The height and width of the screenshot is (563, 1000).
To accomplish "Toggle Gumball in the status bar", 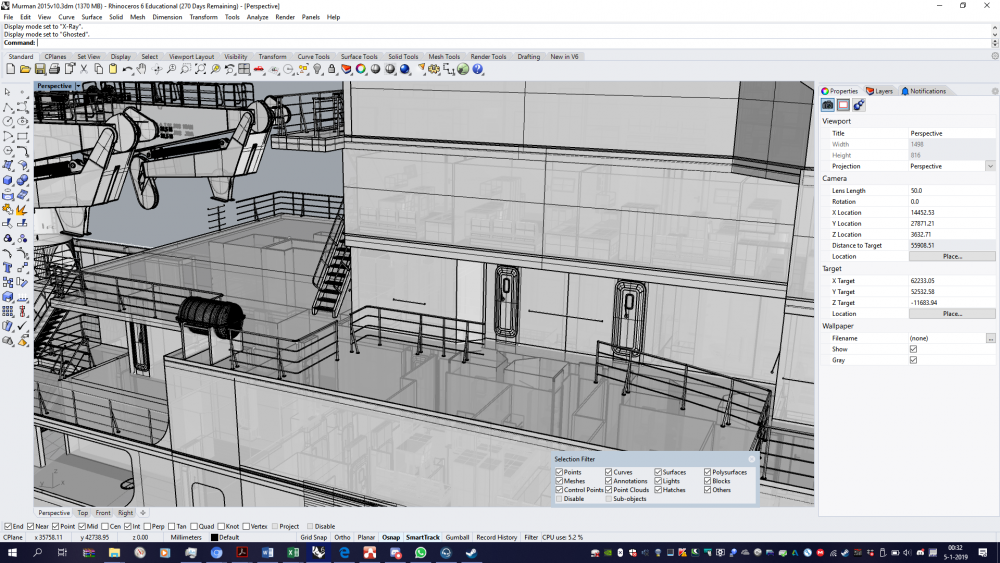I will (457, 537).
